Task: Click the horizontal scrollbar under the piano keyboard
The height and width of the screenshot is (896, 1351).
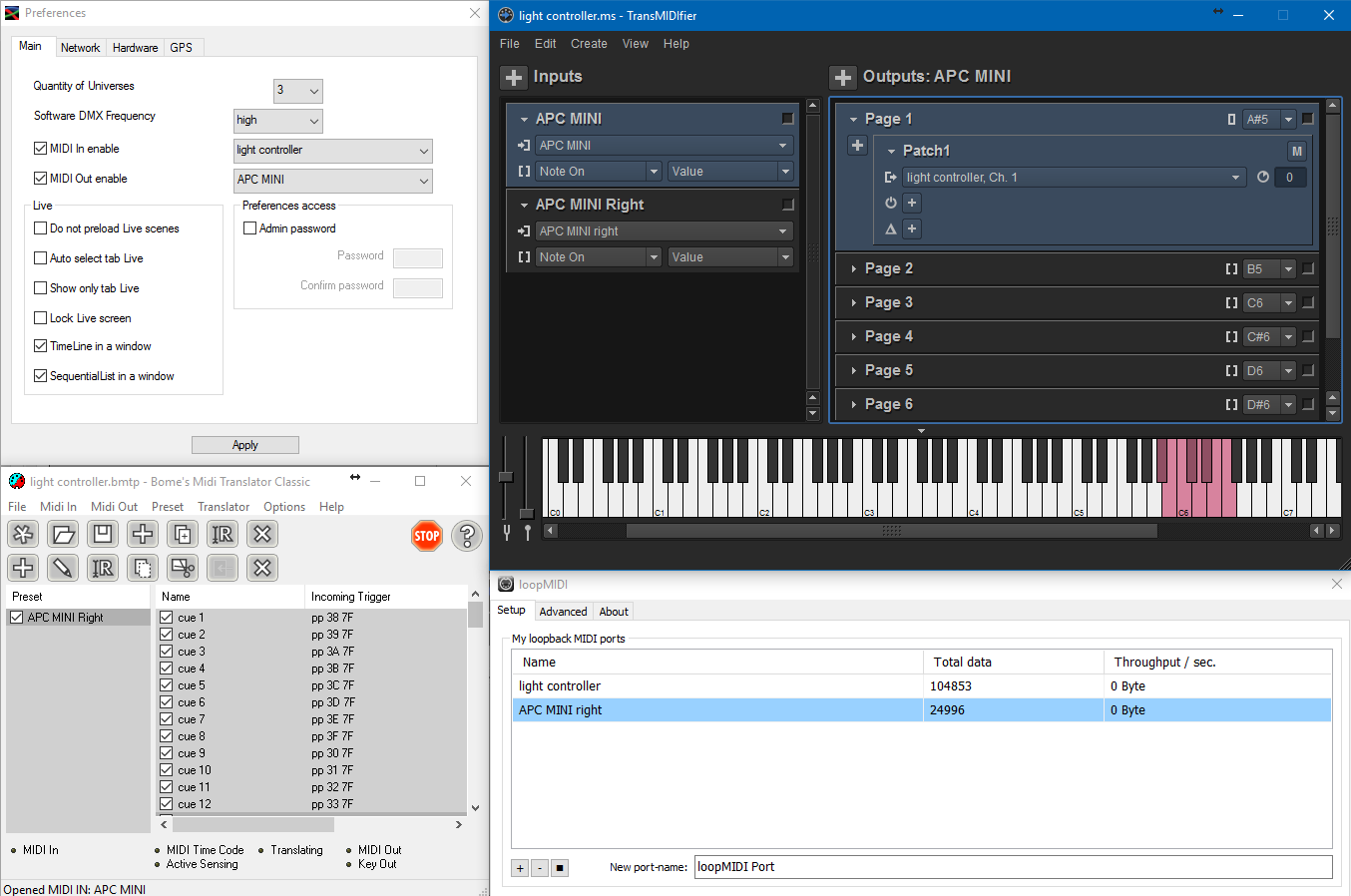Action: pyautogui.click(x=891, y=531)
